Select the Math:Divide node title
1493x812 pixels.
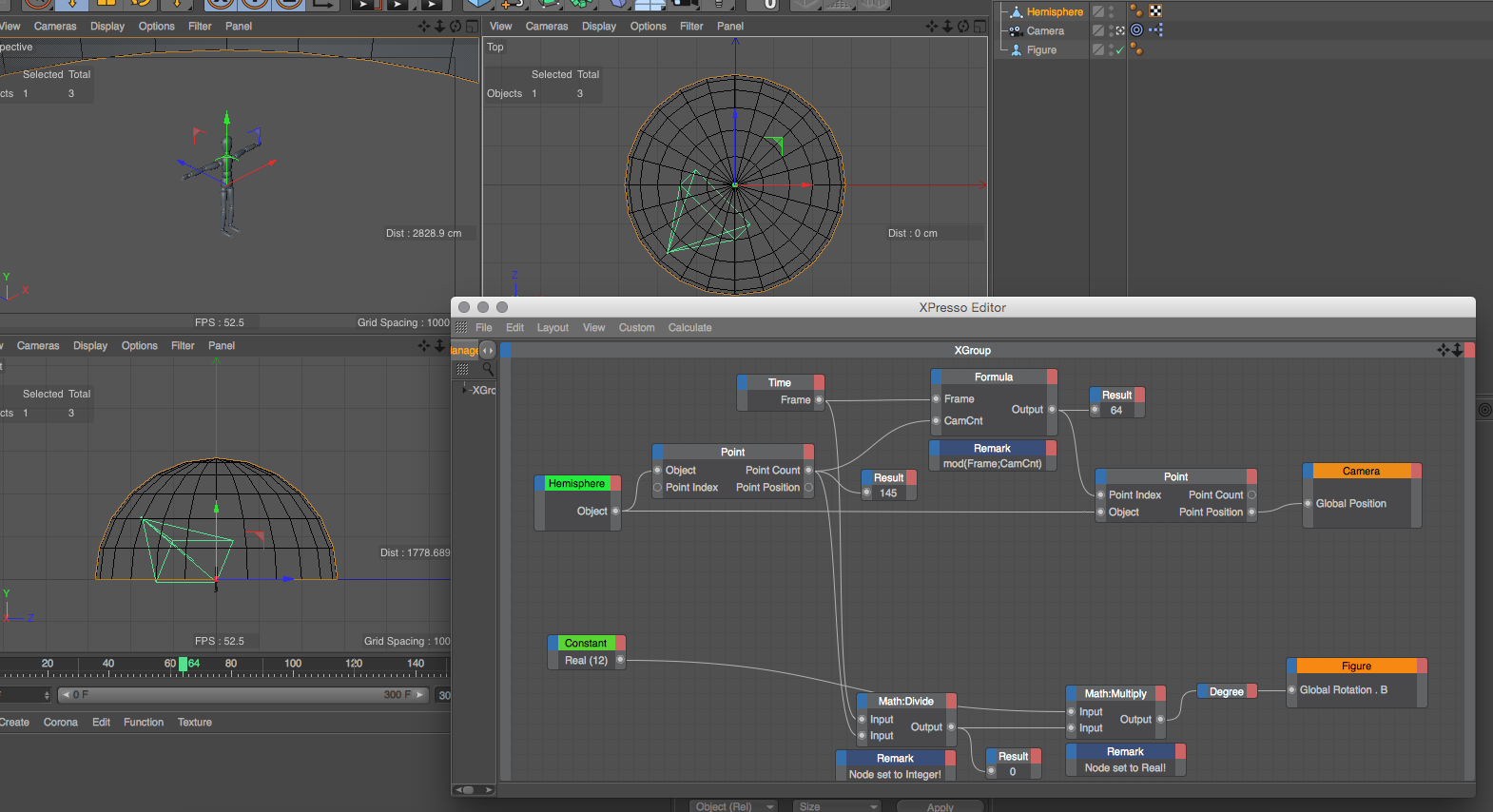(x=905, y=701)
